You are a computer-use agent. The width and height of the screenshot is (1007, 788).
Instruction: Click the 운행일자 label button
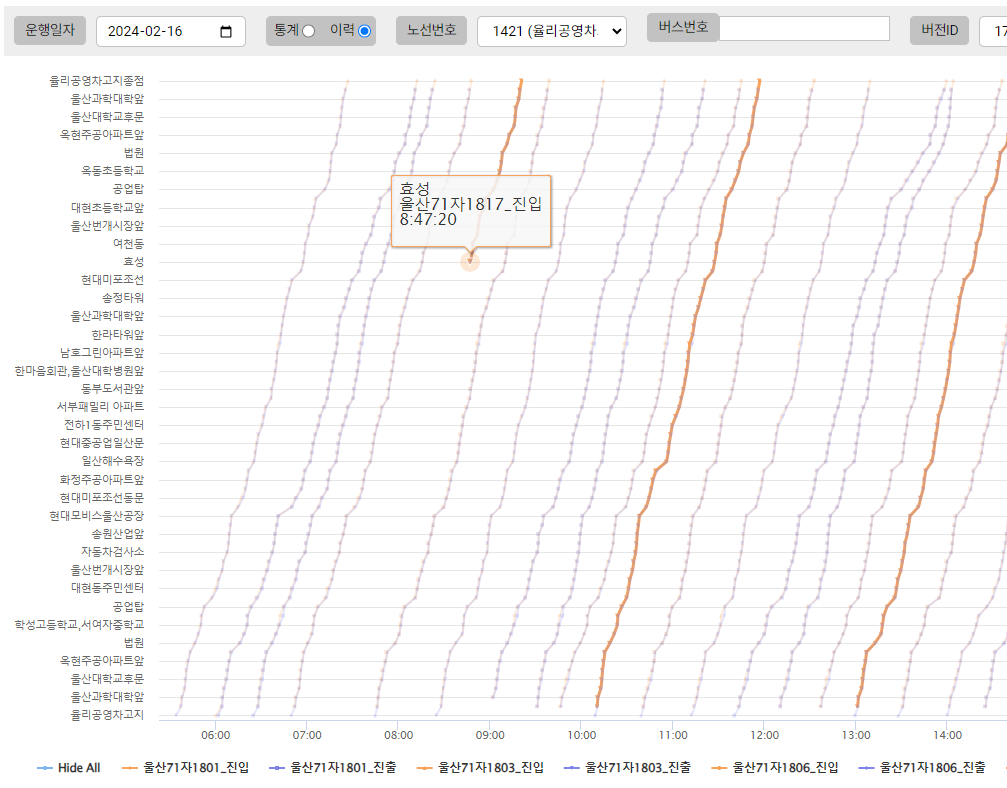[50, 31]
